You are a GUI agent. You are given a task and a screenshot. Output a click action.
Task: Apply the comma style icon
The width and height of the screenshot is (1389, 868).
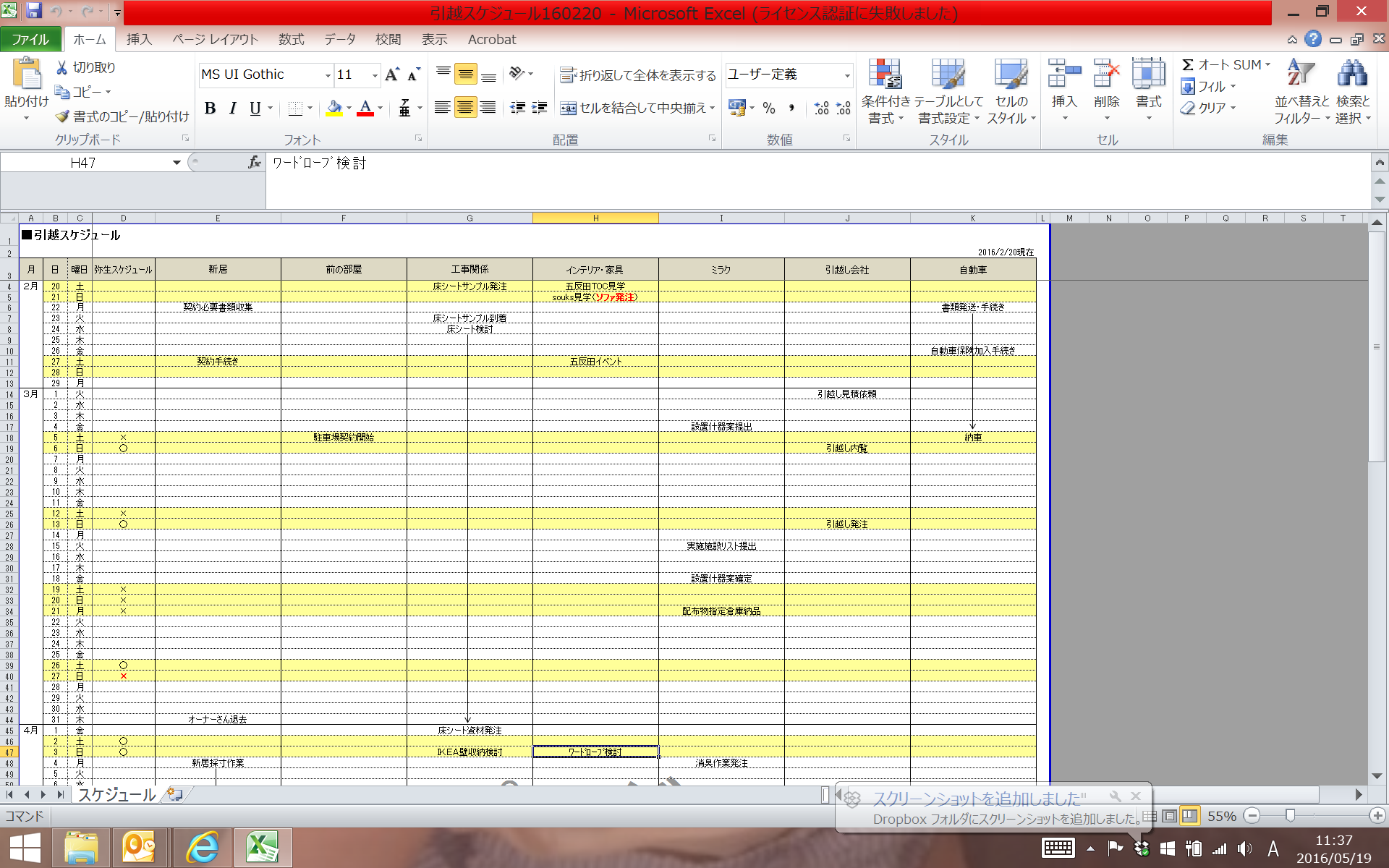tap(792, 109)
